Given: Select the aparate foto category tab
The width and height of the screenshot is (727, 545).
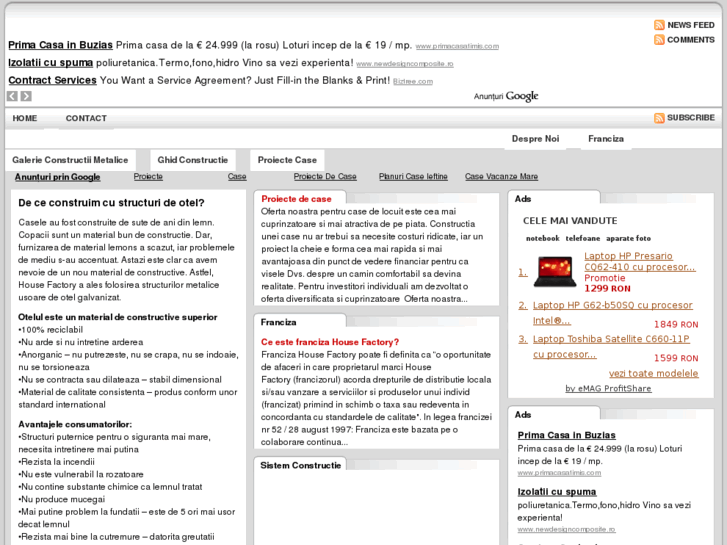Looking at the screenshot, I should (628, 238).
